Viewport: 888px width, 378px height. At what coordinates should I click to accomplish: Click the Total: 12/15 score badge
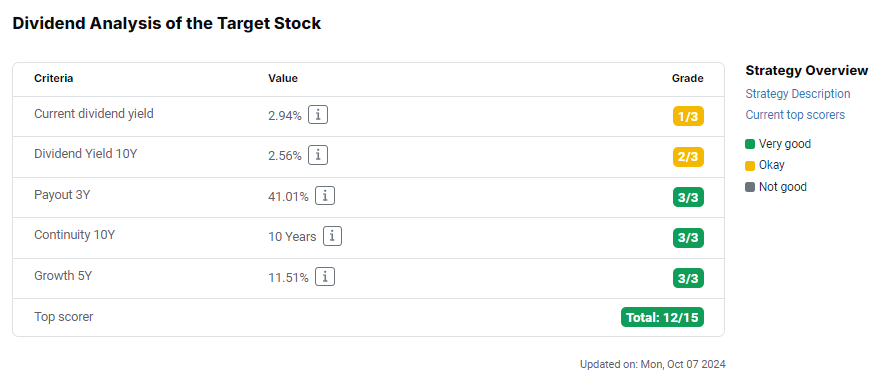tap(662, 317)
